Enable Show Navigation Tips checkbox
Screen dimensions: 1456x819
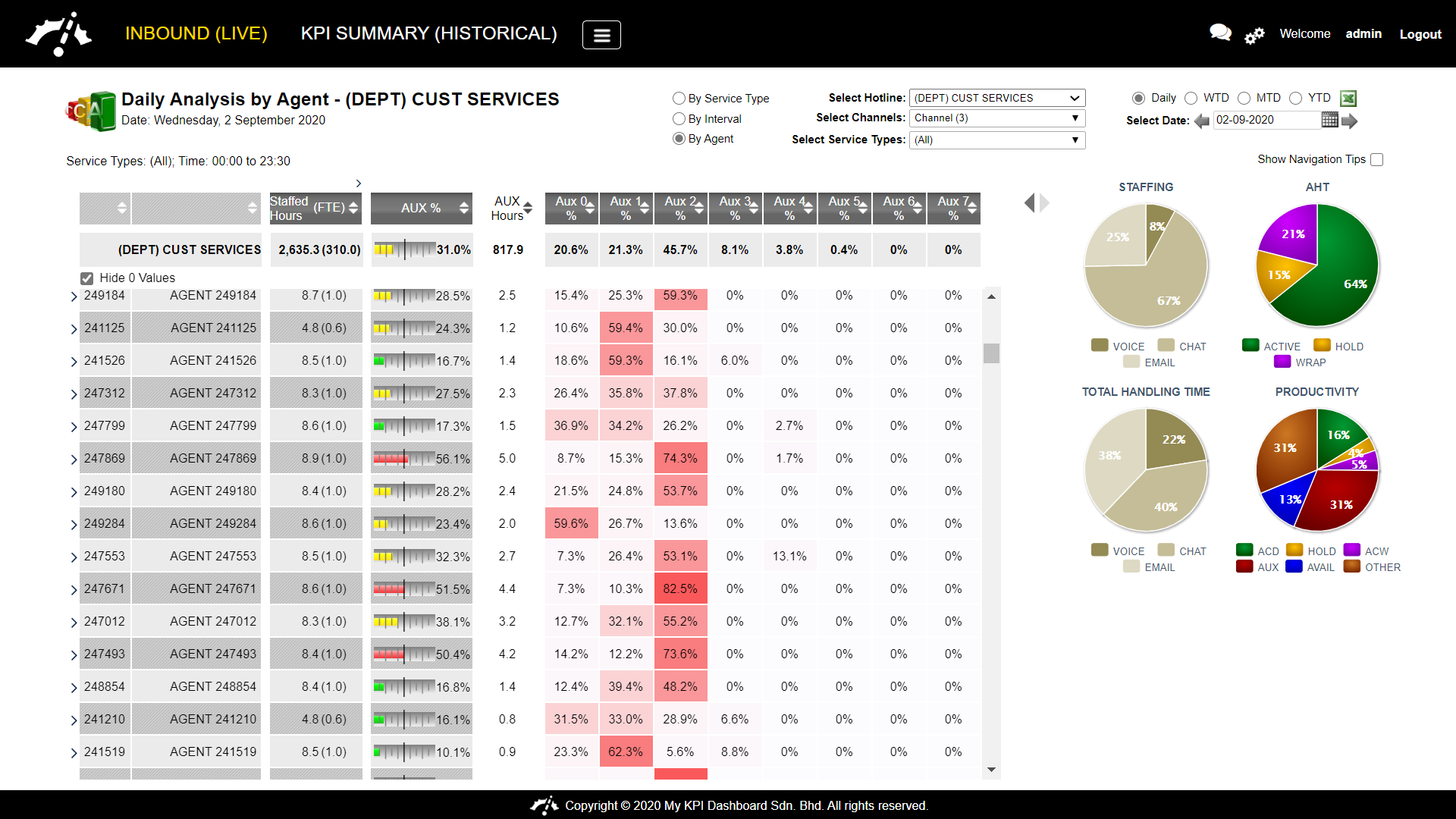click(x=1377, y=159)
